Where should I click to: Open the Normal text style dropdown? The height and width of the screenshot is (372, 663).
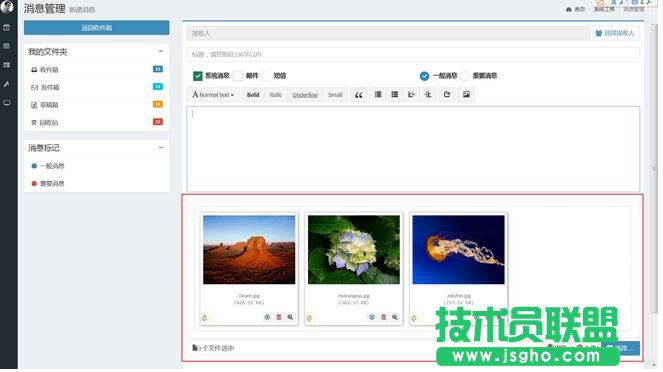(x=213, y=95)
